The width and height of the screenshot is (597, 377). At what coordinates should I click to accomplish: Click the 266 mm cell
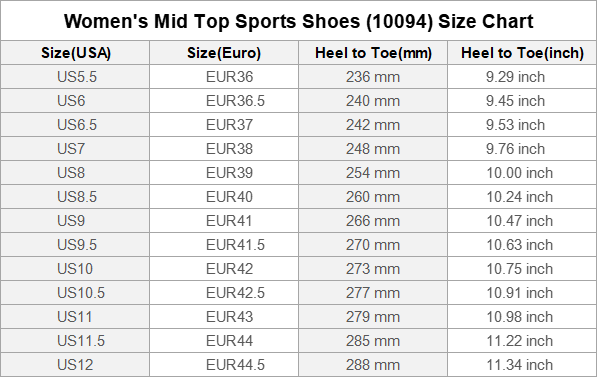[x=373, y=221]
